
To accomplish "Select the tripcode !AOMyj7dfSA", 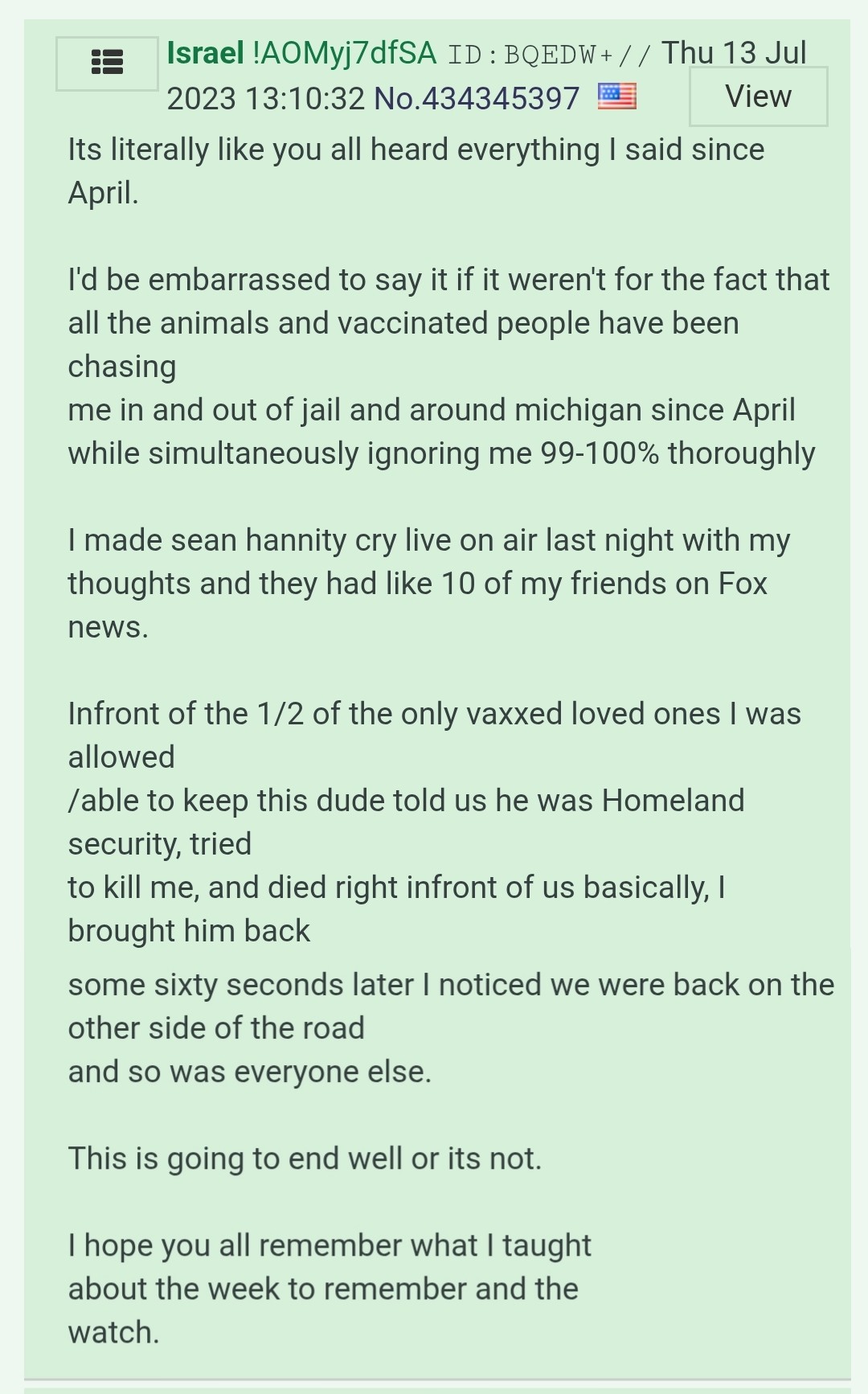I will tap(344, 53).
